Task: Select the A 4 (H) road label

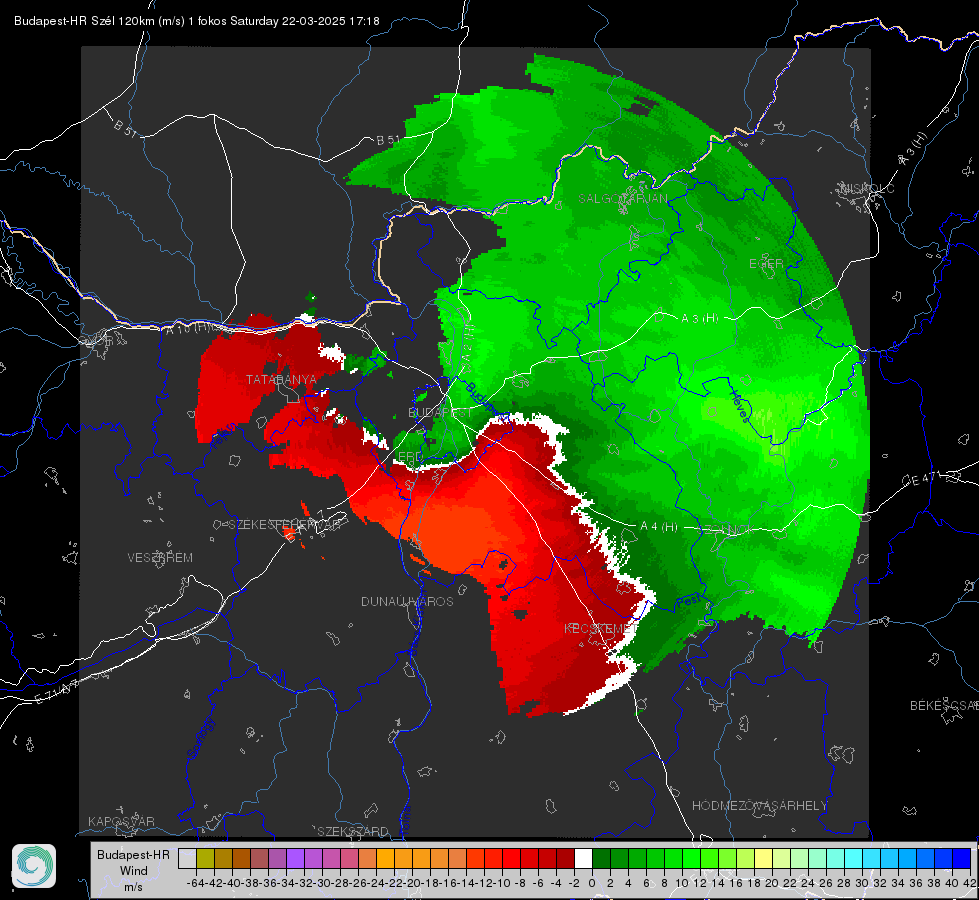Action: (659, 527)
